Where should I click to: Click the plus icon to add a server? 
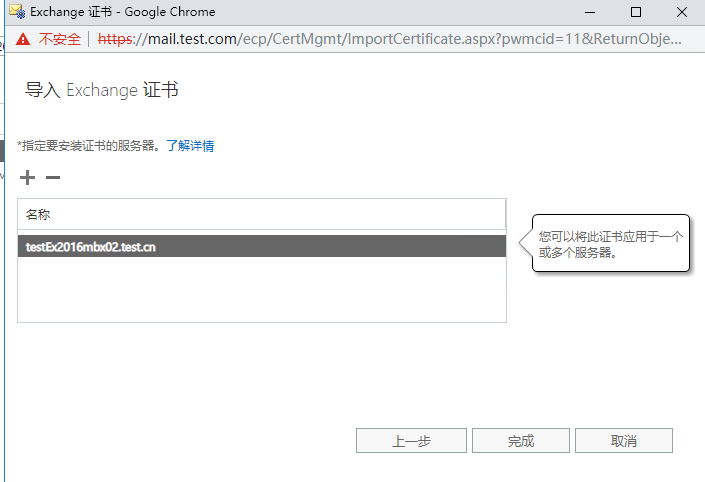coord(27,178)
